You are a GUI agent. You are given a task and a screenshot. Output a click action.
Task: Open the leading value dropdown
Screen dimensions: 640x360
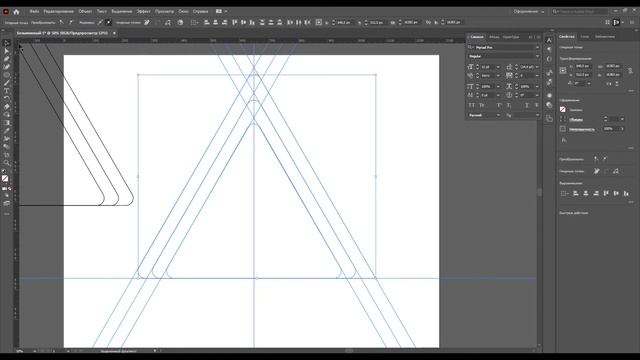pyautogui.click(x=537, y=67)
